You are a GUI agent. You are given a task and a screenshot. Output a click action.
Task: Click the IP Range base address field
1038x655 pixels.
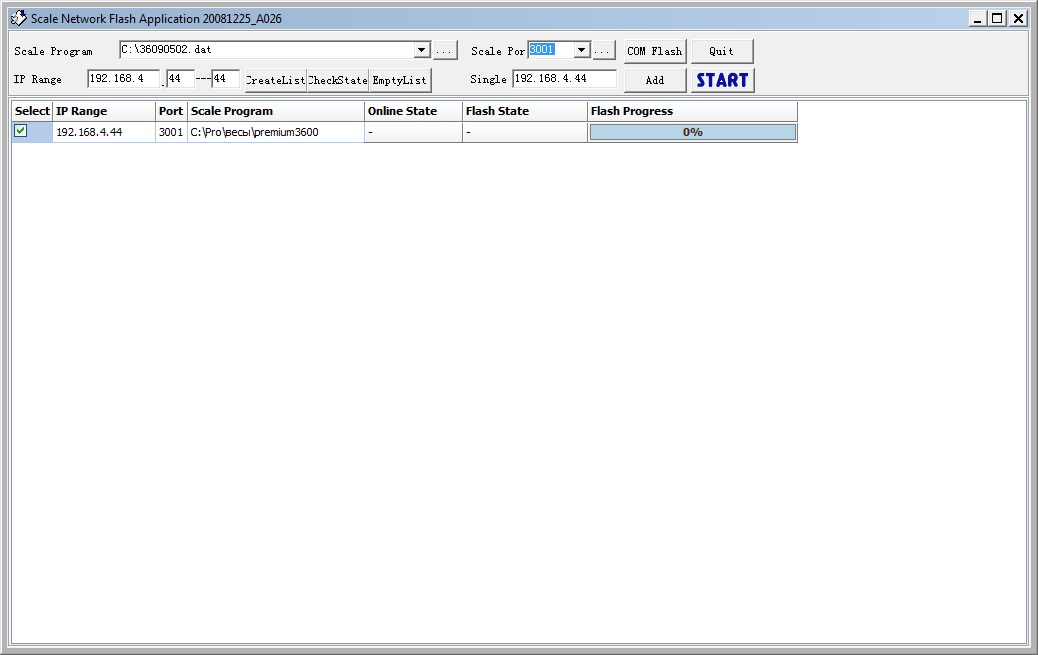[122, 79]
